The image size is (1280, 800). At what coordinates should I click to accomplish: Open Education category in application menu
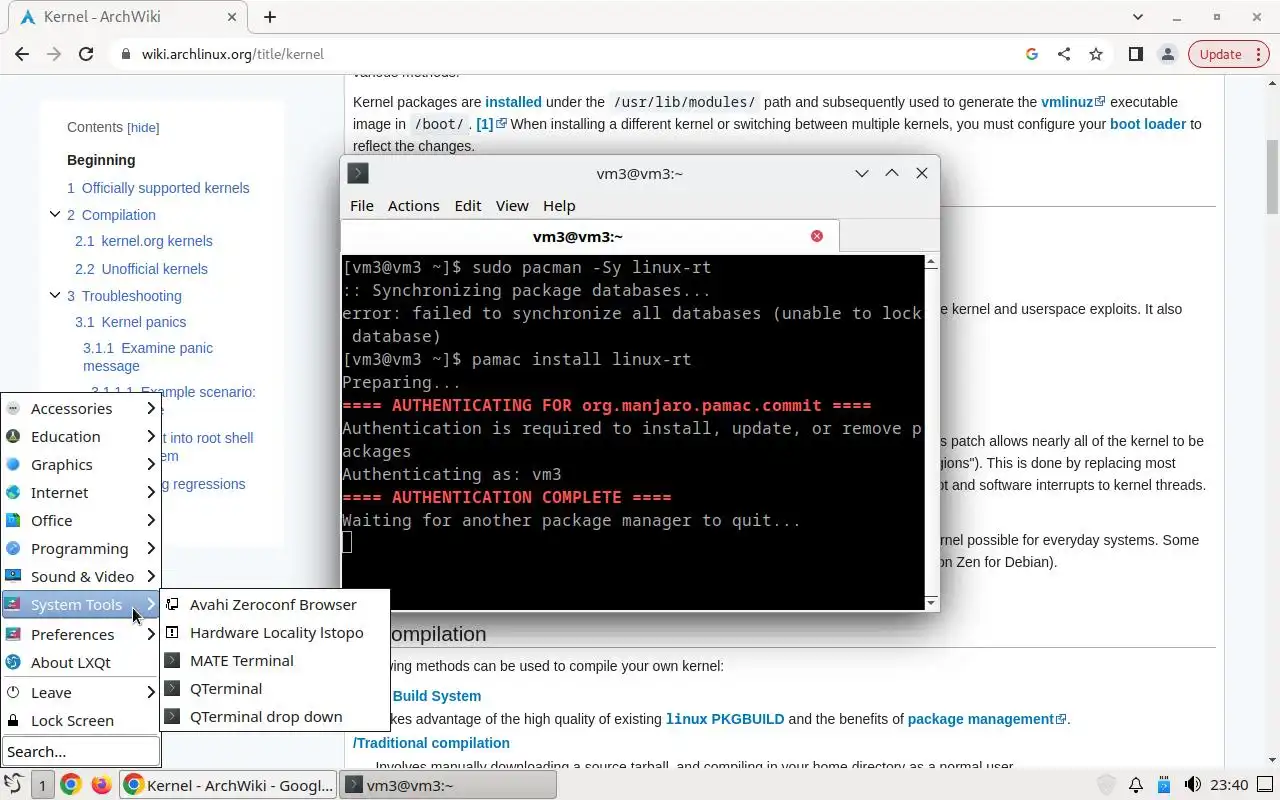pyautogui.click(x=80, y=436)
